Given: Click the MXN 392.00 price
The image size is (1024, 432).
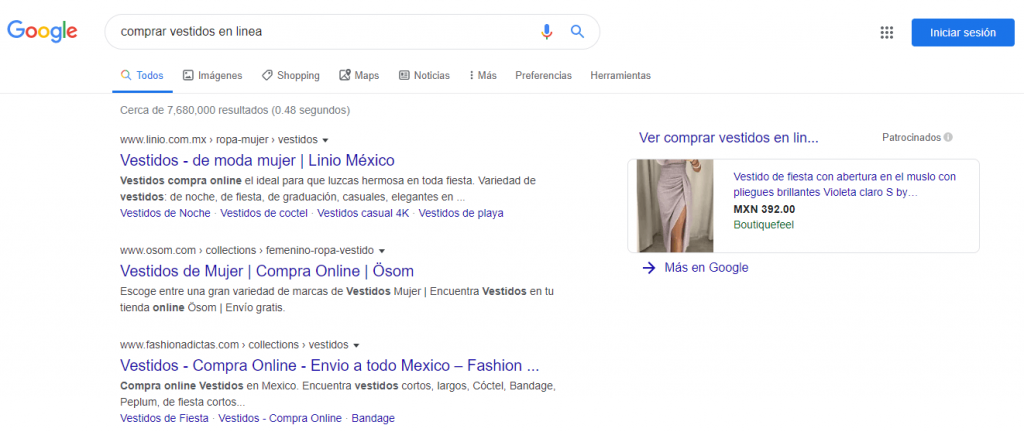Looking at the screenshot, I should click(764, 209).
